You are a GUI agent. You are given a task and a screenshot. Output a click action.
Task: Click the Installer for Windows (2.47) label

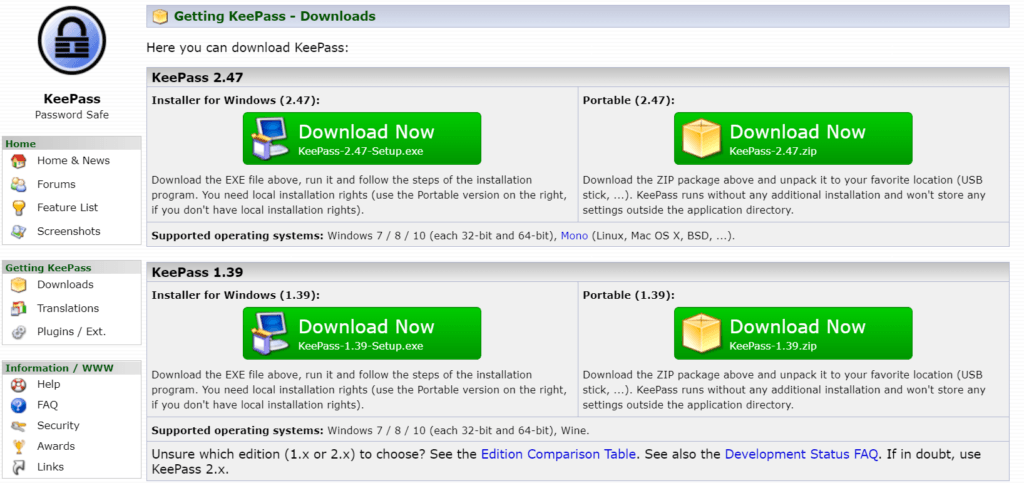(x=236, y=101)
